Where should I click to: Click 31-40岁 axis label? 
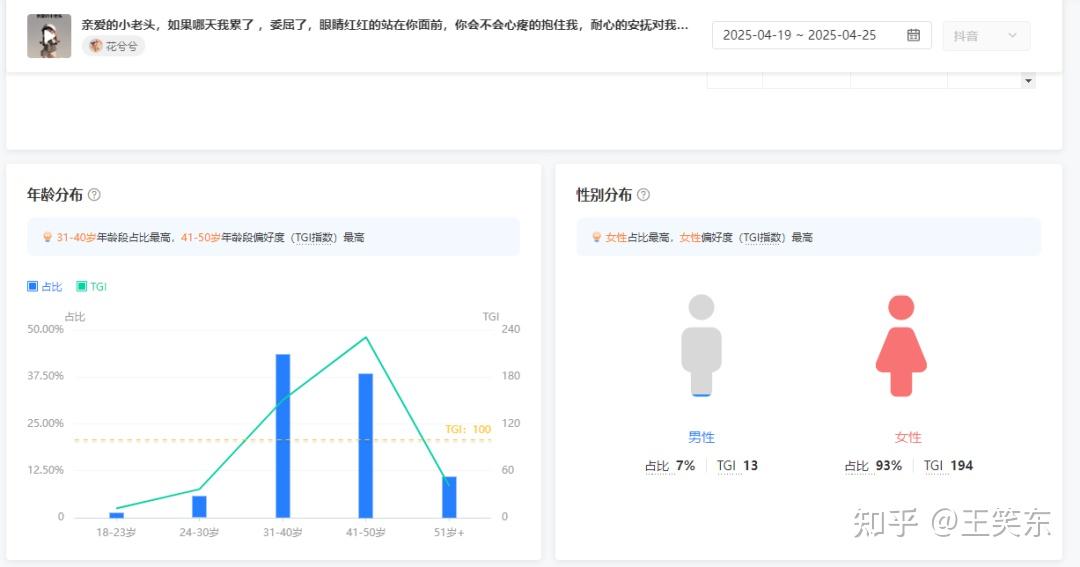(x=282, y=533)
